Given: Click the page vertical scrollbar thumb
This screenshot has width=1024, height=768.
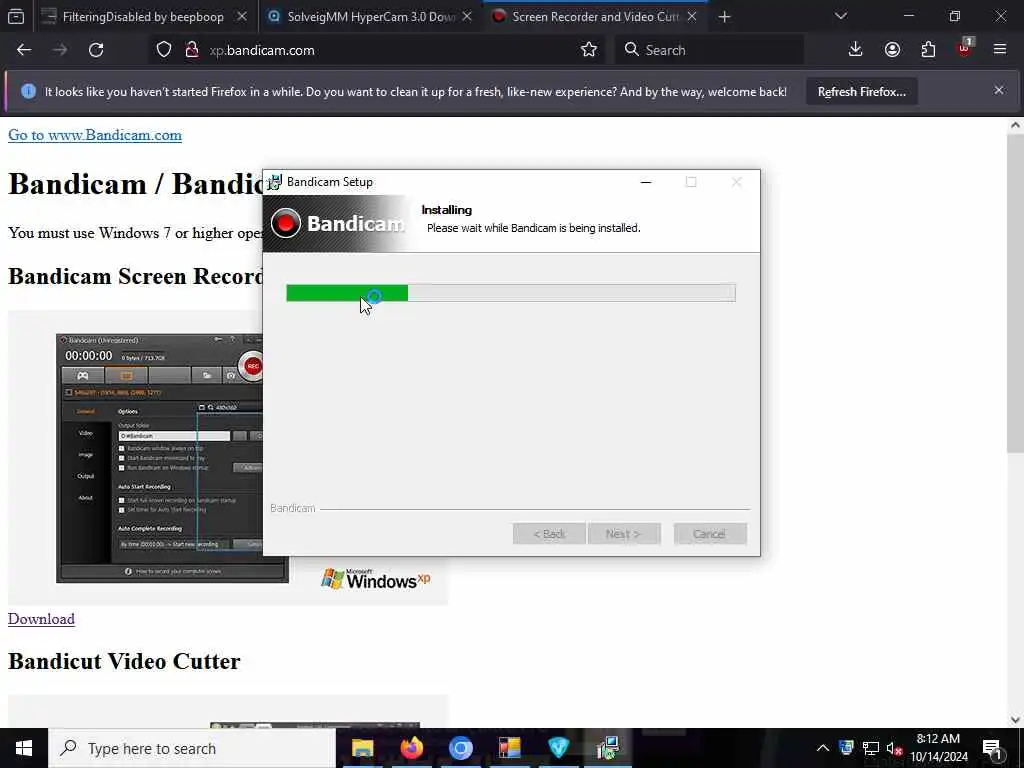Looking at the screenshot, I should pos(1015,293).
